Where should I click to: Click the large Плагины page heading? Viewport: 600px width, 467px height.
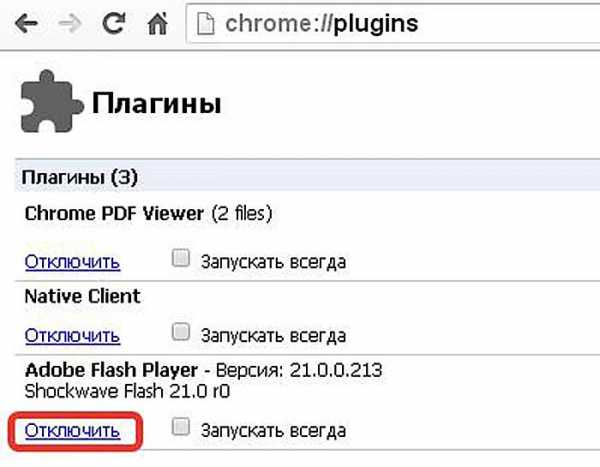coord(157,103)
